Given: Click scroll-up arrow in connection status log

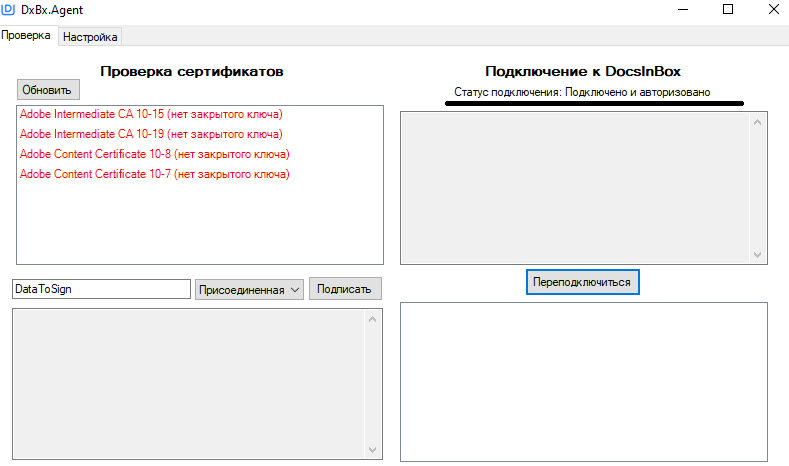Looking at the screenshot, I should (x=757, y=122).
